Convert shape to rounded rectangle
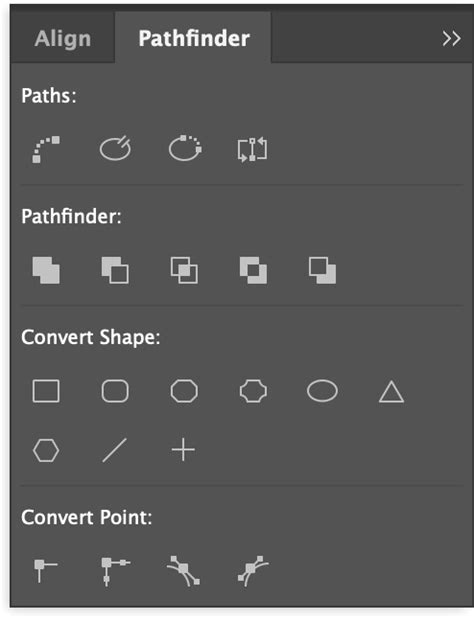474x621 pixels. [115, 391]
